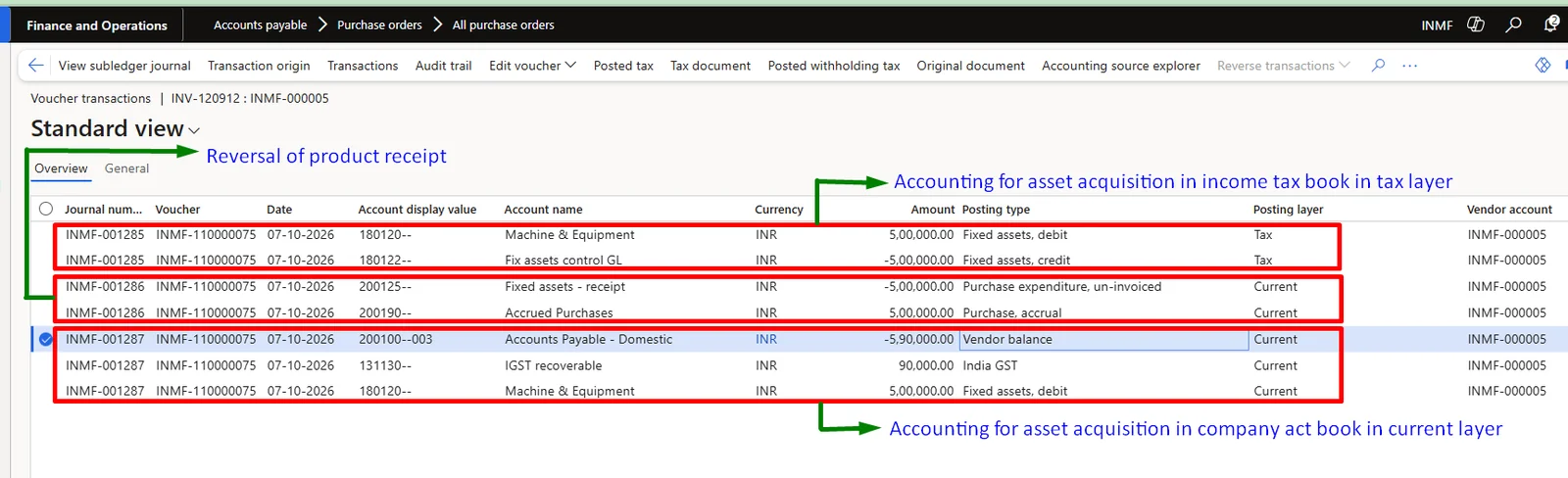Viewport: 1568px width, 478px height.
Task: Select account 200100--003 cell
Action: (396, 339)
